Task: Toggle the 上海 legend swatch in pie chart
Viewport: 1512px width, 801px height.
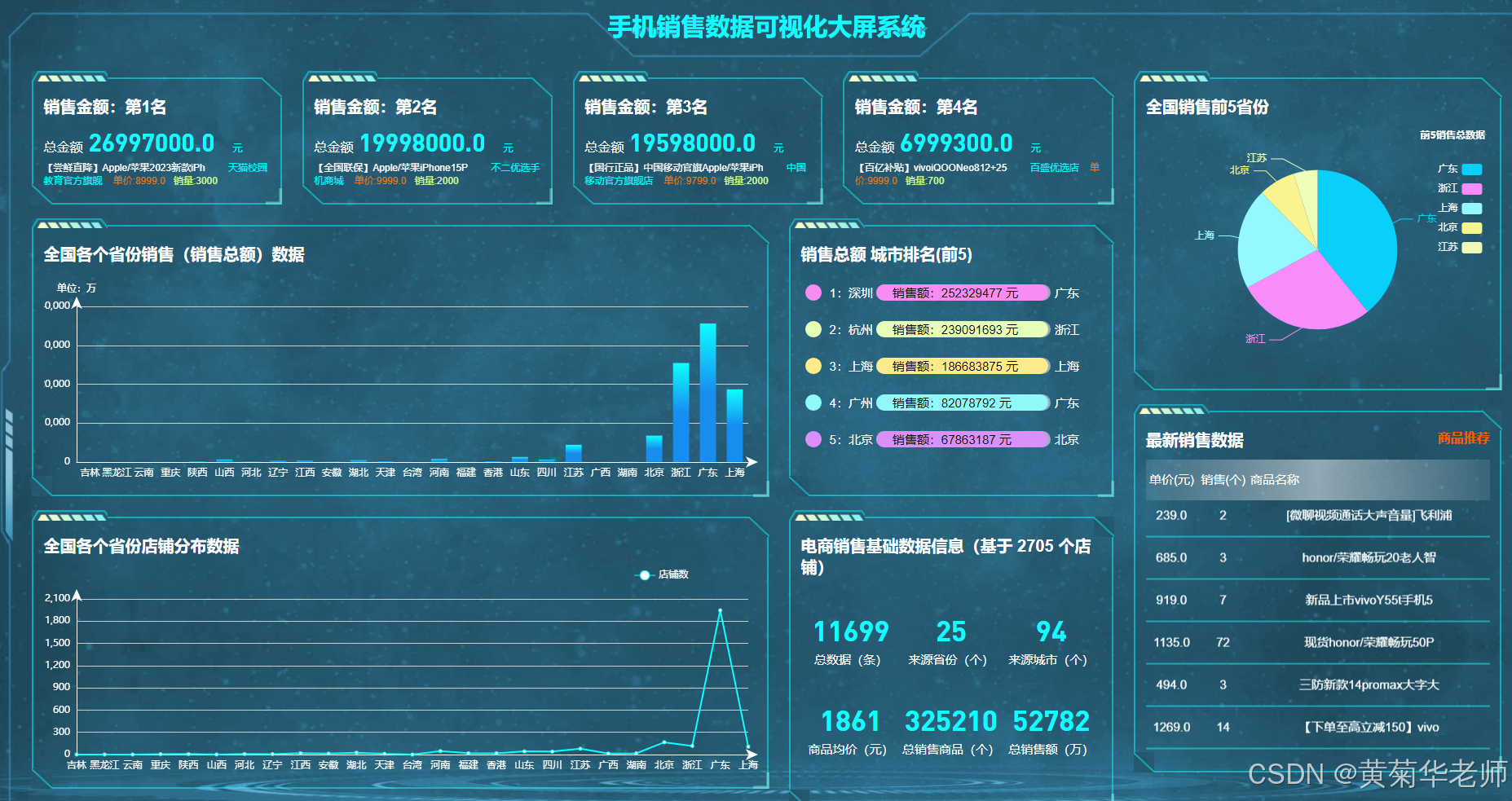Action: [x=1471, y=209]
